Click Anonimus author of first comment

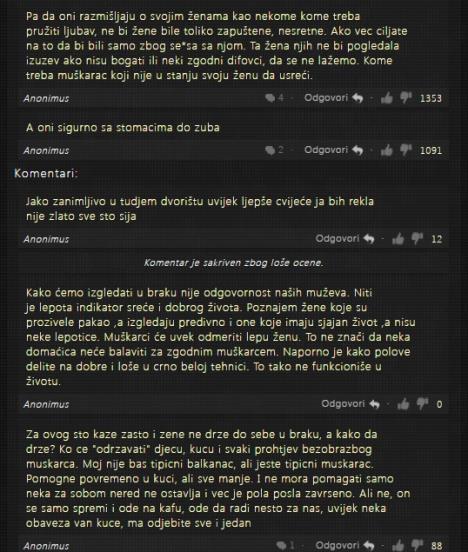point(46,99)
